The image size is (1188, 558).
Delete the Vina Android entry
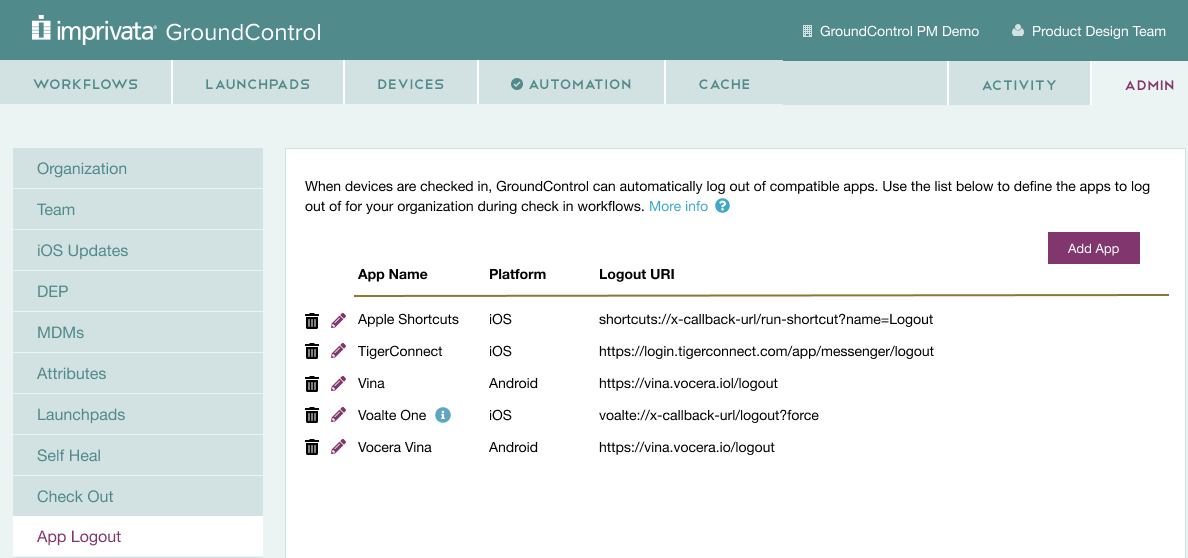[x=311, y=384]
